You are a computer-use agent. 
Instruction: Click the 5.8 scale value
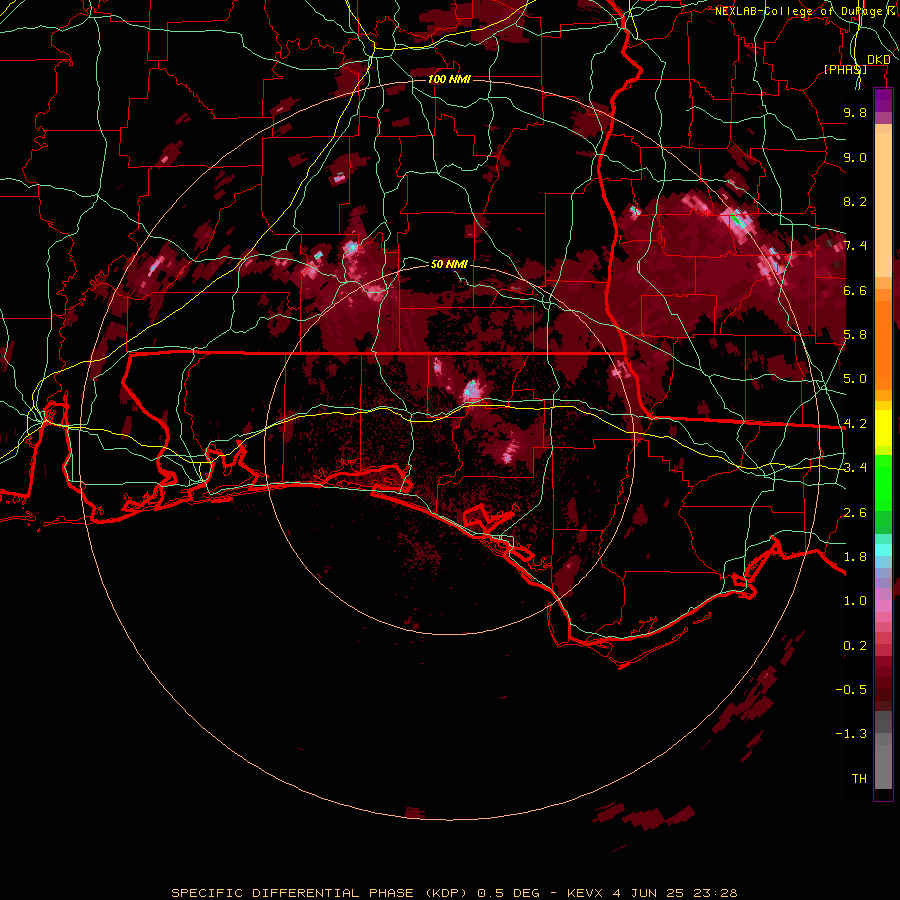(x=855, y=335)
